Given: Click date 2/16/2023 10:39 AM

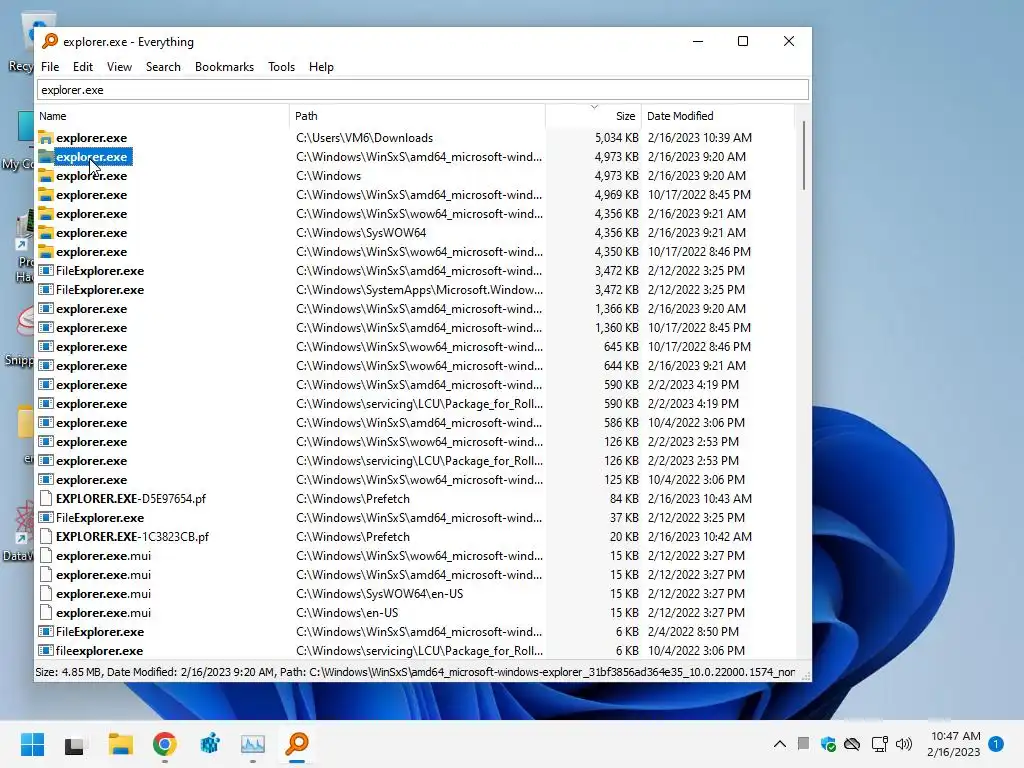Looking at the screenshot, I should tap(699, 138).
